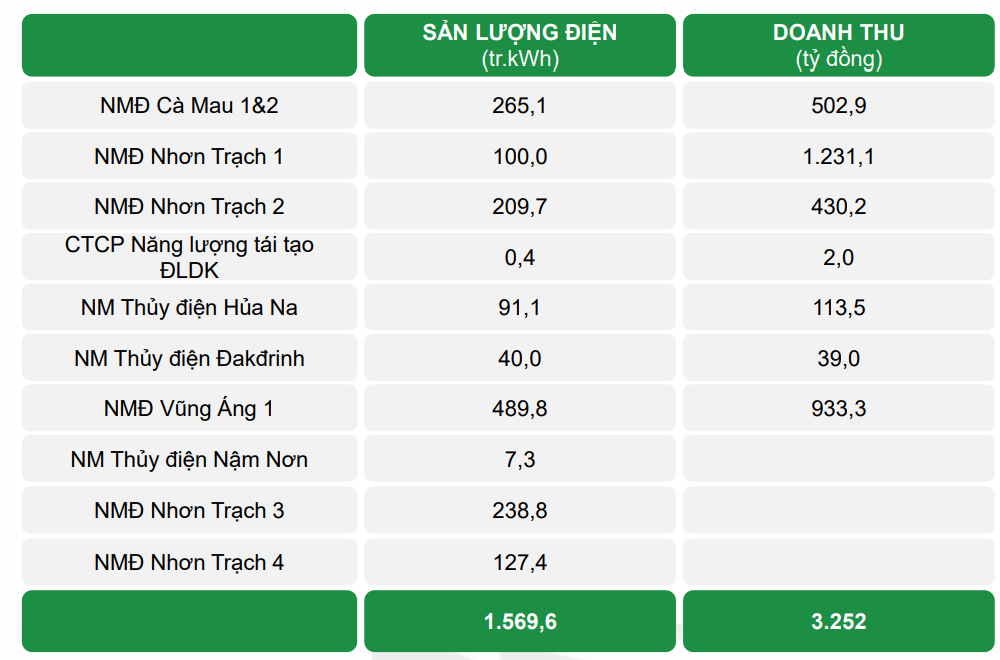Select the NMĐ Vũng Áng 1 label
Viewport: 1000px width, 660px height.
[189, 409]
